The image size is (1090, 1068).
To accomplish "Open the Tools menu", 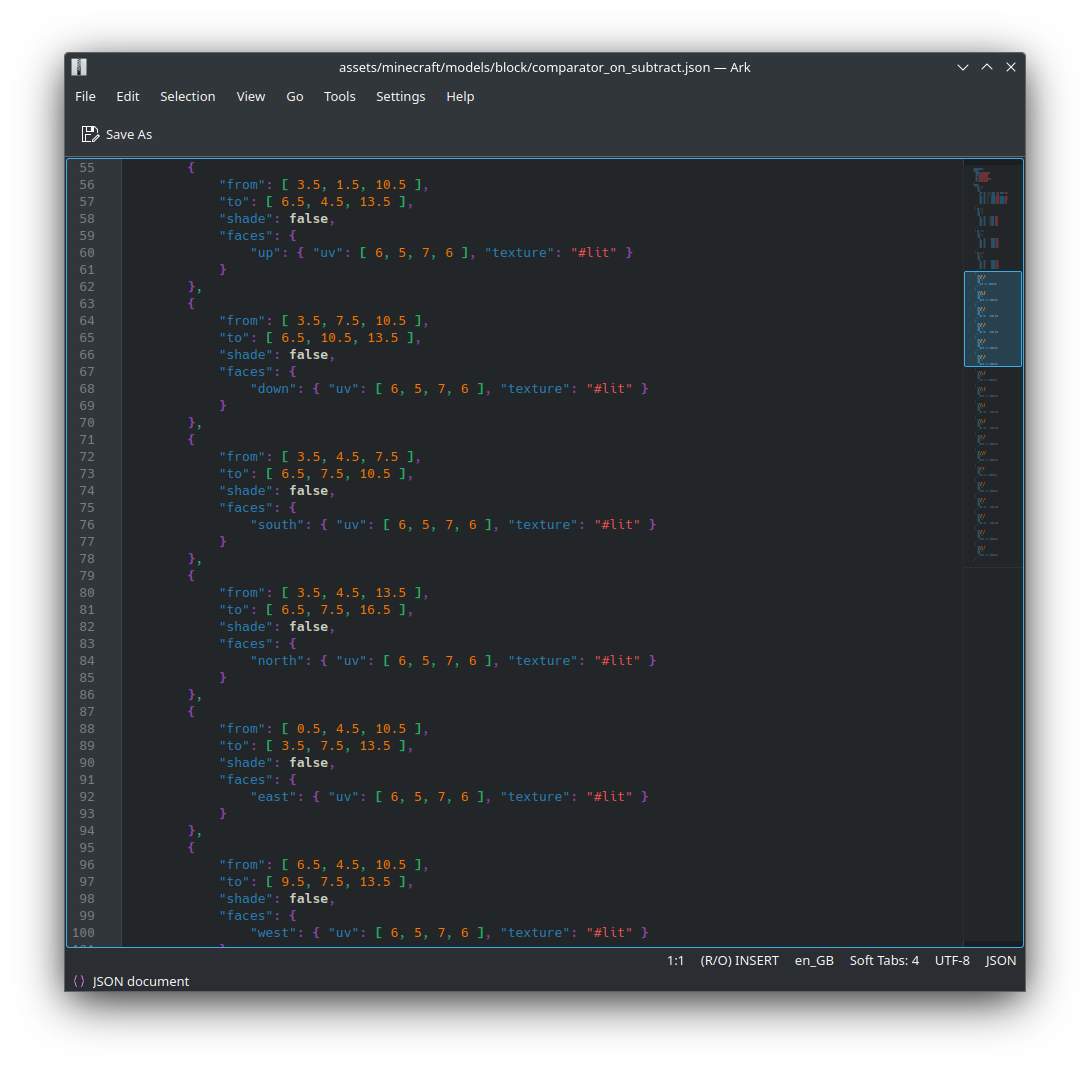I will pos(339,97).
